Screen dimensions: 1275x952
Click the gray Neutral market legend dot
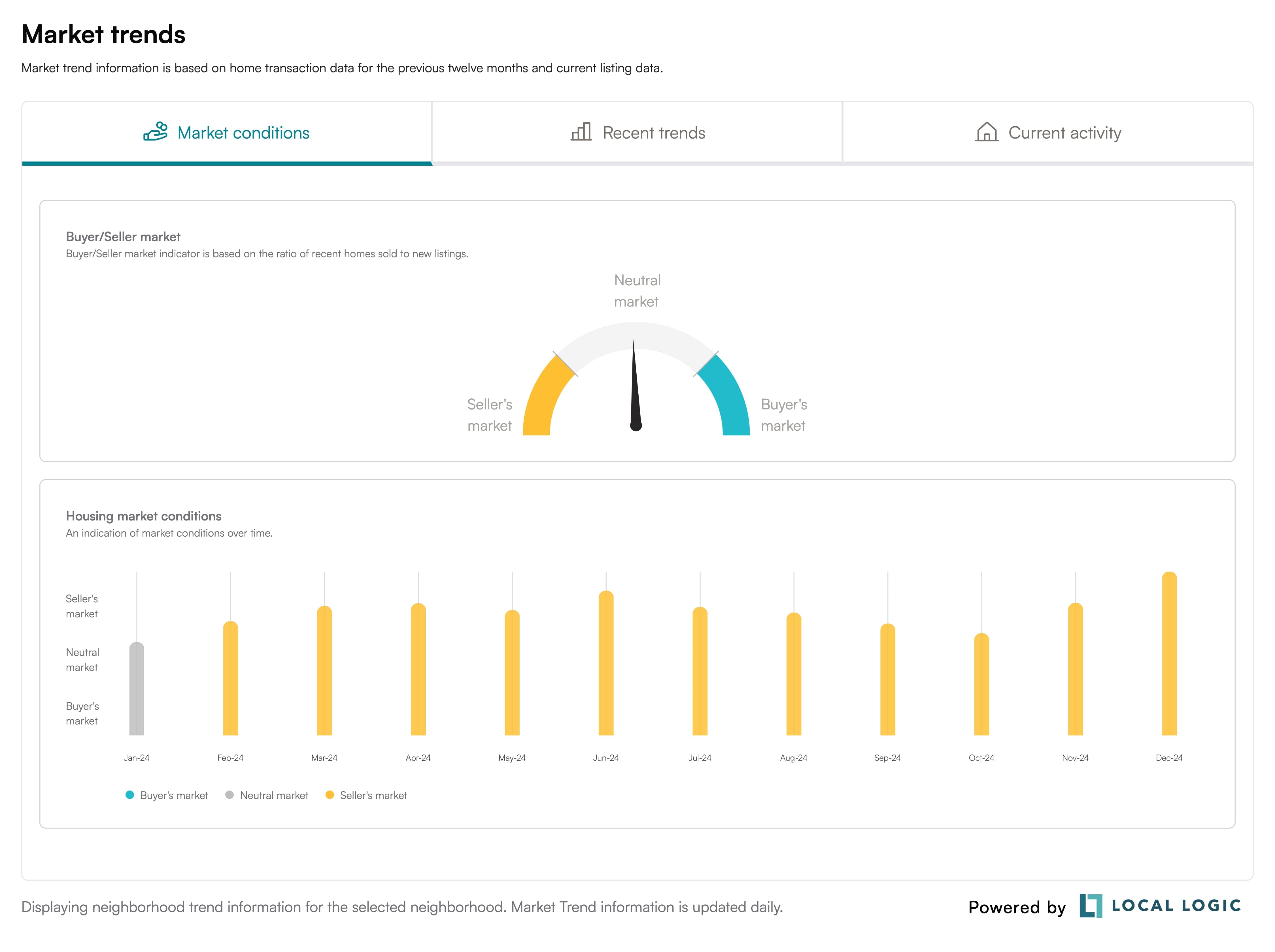(x=229, y=795)
